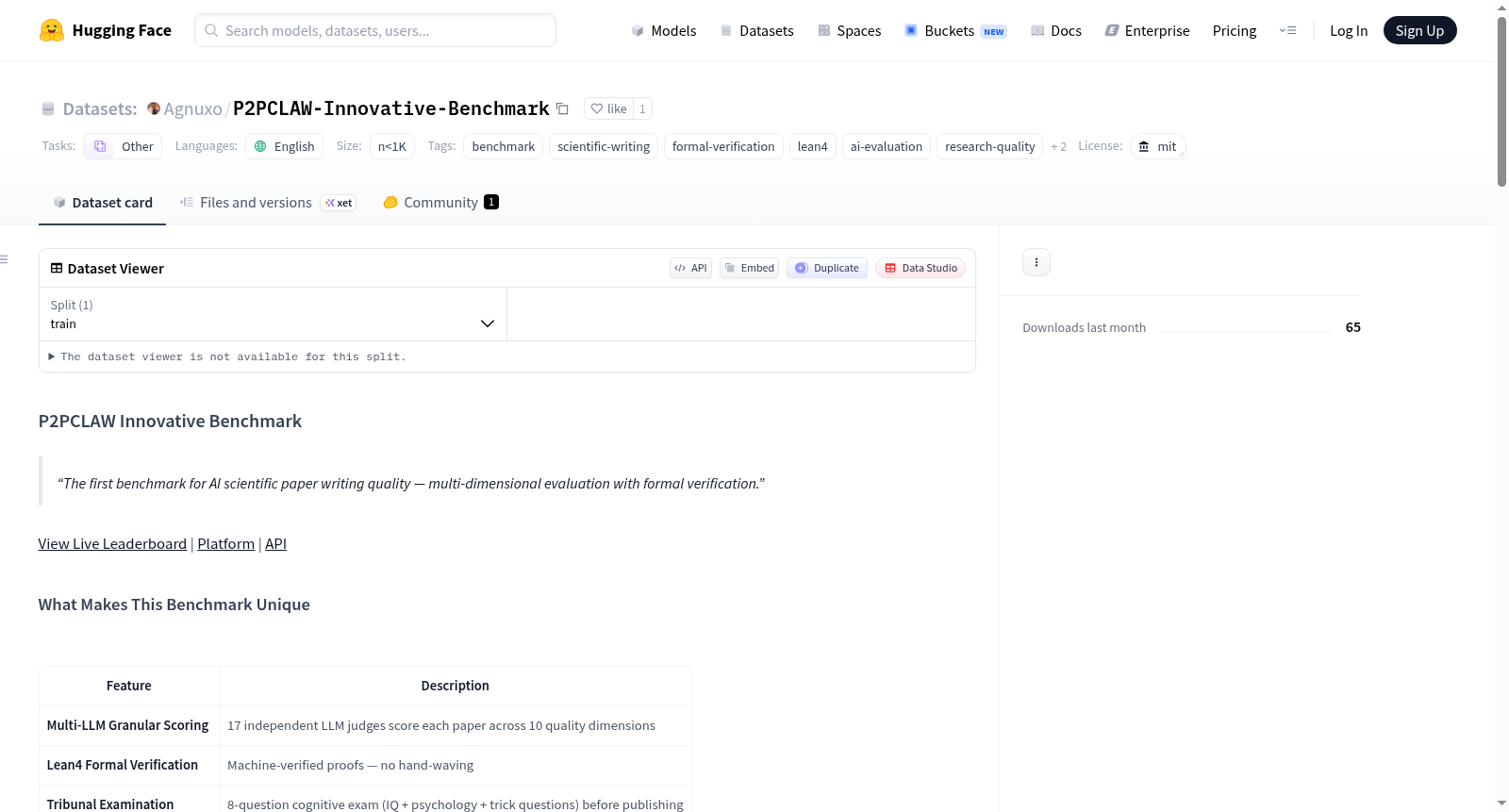Image resolution: width=1509 pixels, height=812 pixels.
Task: Select the scientific-writing tag
Action: (x=604, y=146)
